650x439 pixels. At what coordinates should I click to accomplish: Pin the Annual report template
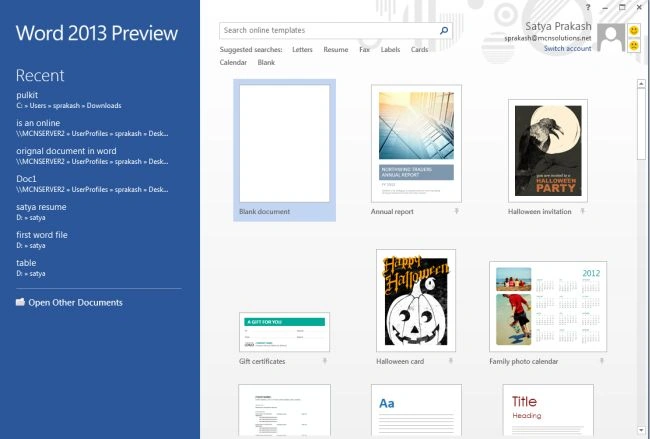click(x=456, y=211)
